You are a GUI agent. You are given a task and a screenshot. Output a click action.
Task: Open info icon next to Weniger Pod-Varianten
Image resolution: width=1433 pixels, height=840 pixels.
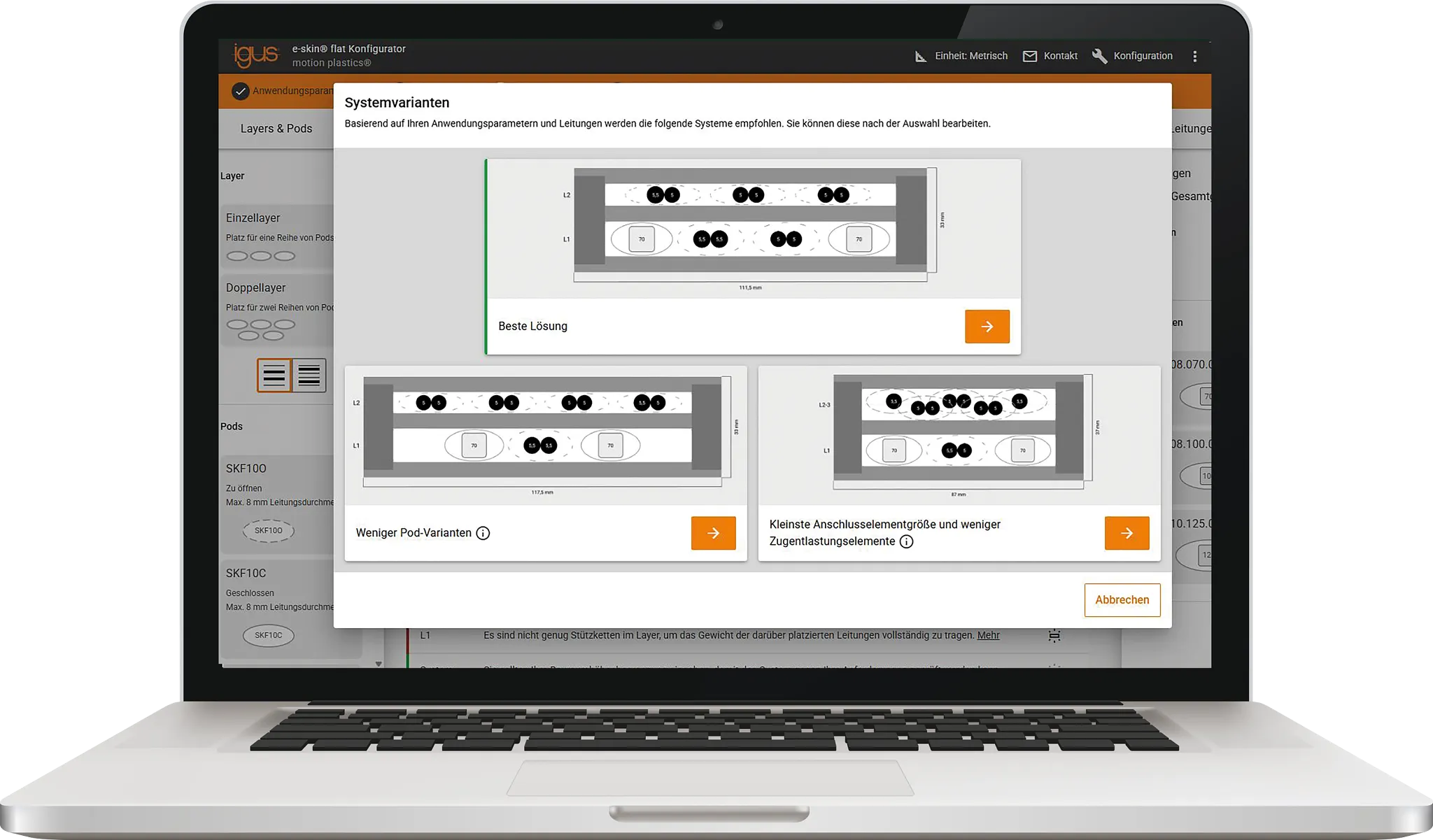point(482,533)
